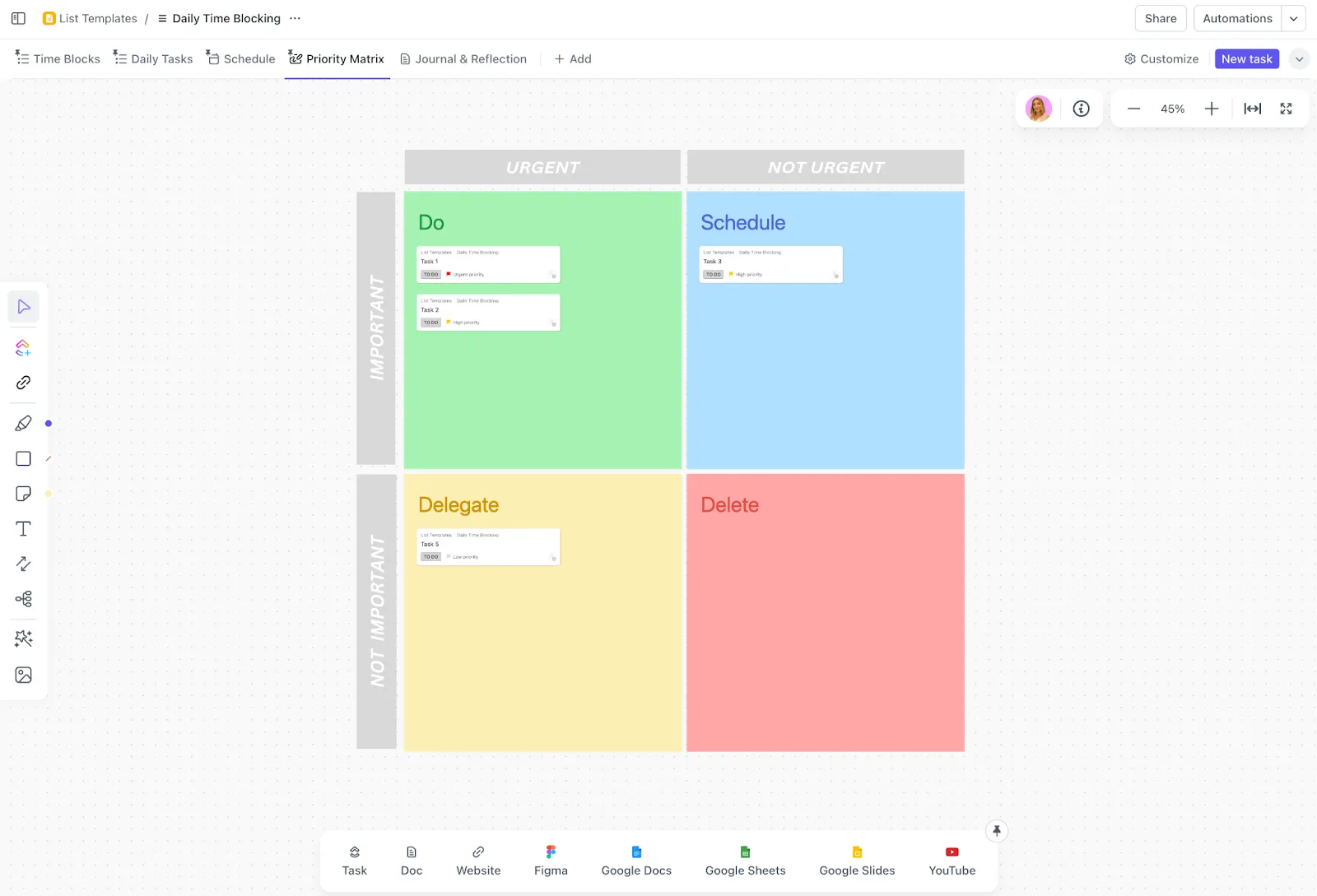The image size is (1317, 896).
Task: Open the Mind Map tool
Action: coord(23,599)
